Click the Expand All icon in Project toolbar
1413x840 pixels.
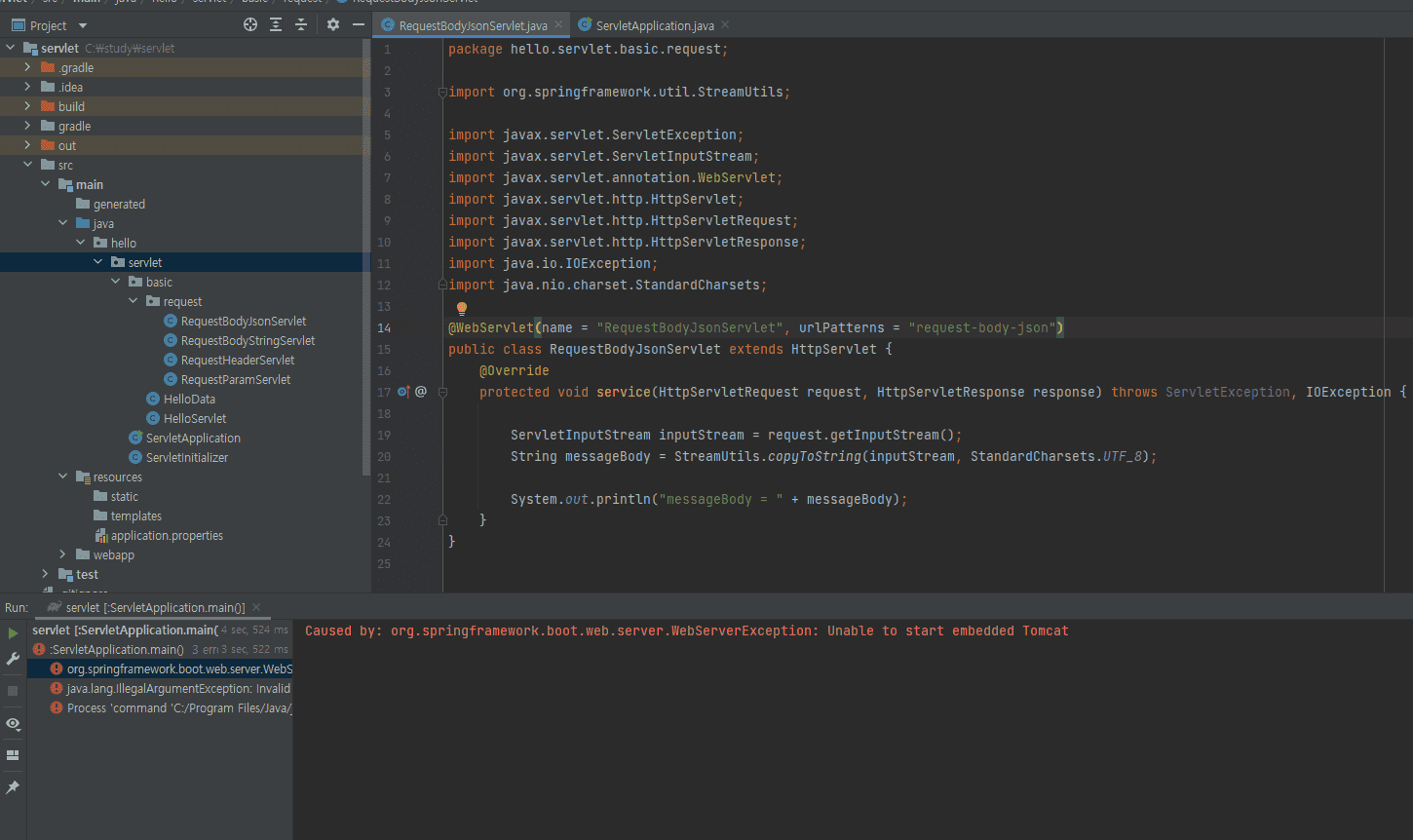[x=276, y=25]
